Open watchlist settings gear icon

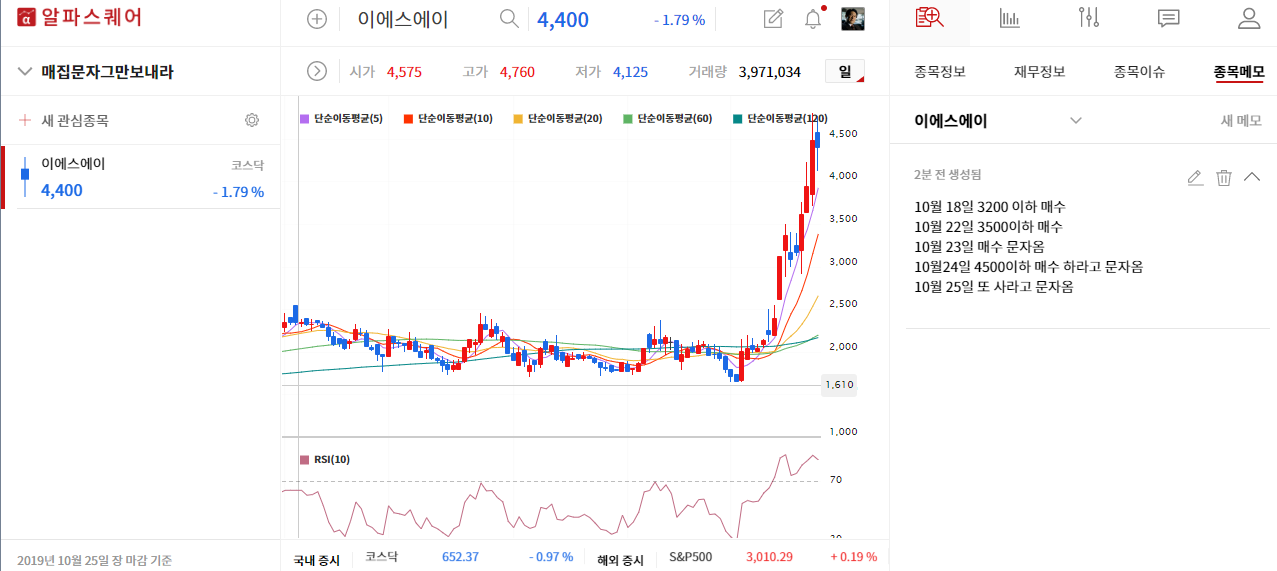tap(252, 120)
